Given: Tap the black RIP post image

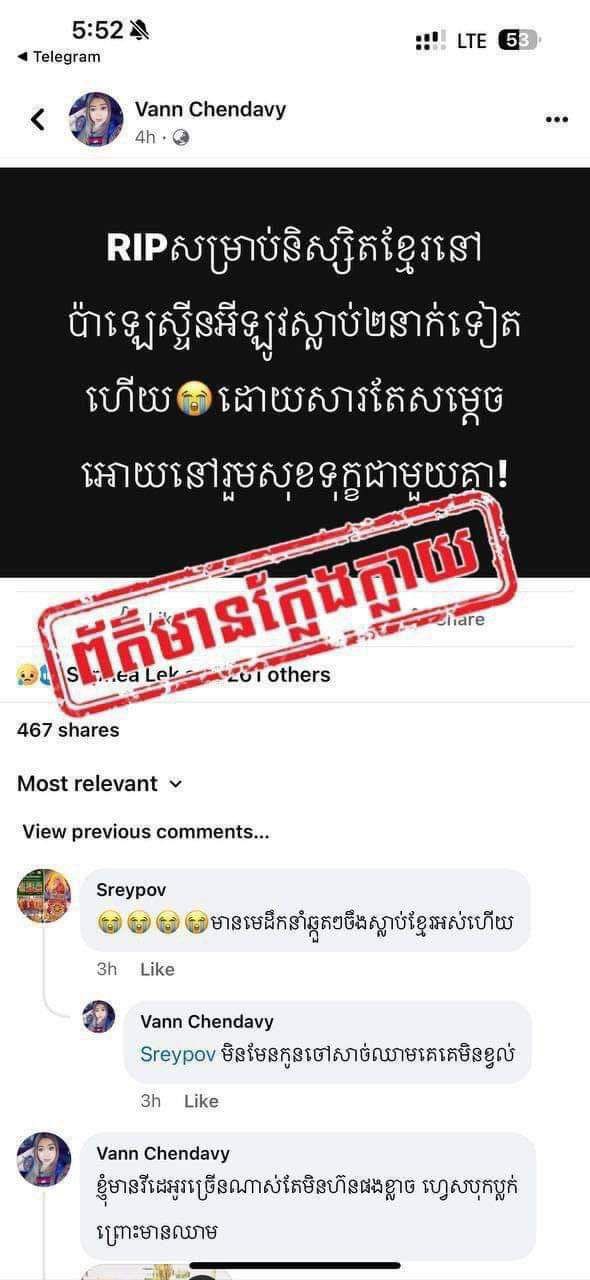Looking at the screenshot, I should [295, 372].
